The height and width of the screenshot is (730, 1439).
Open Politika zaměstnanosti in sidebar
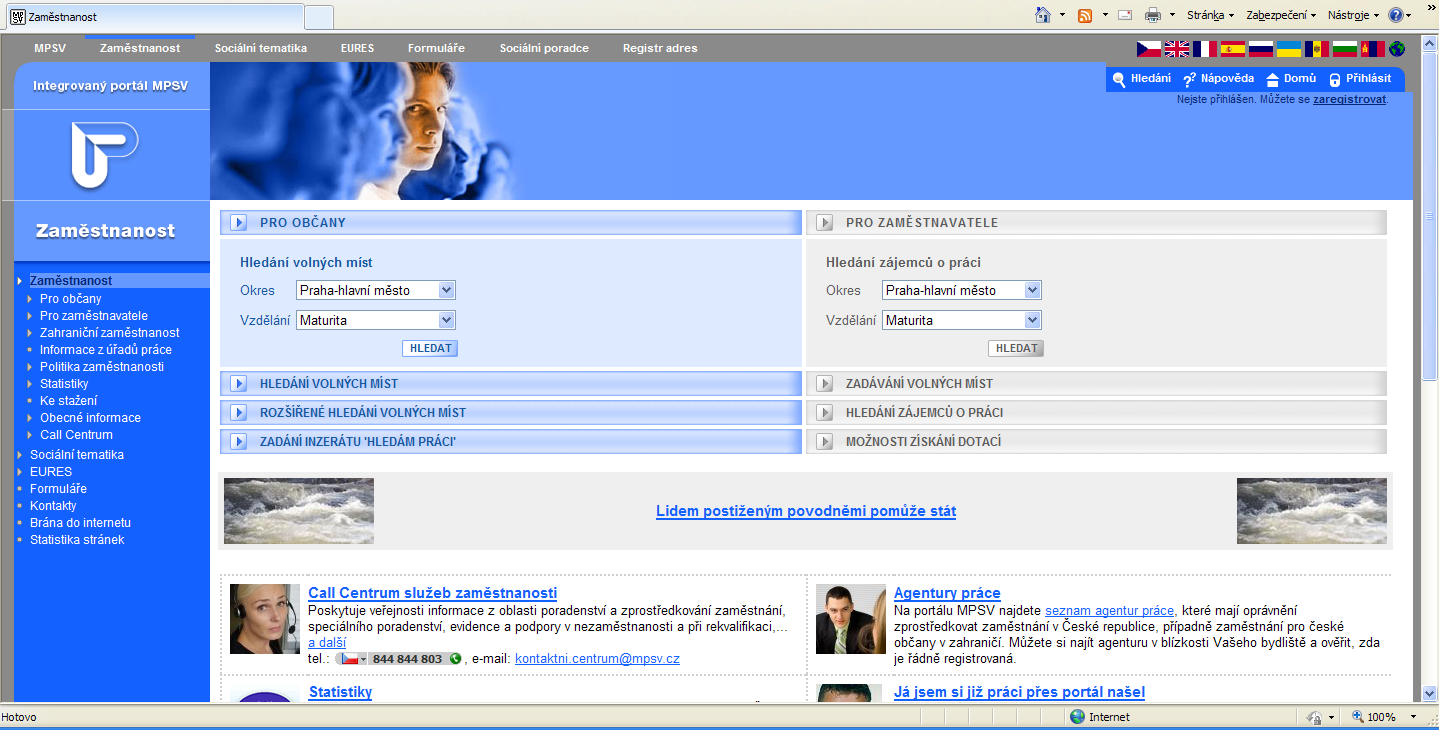pyautogui.click(x=102, y=366)
